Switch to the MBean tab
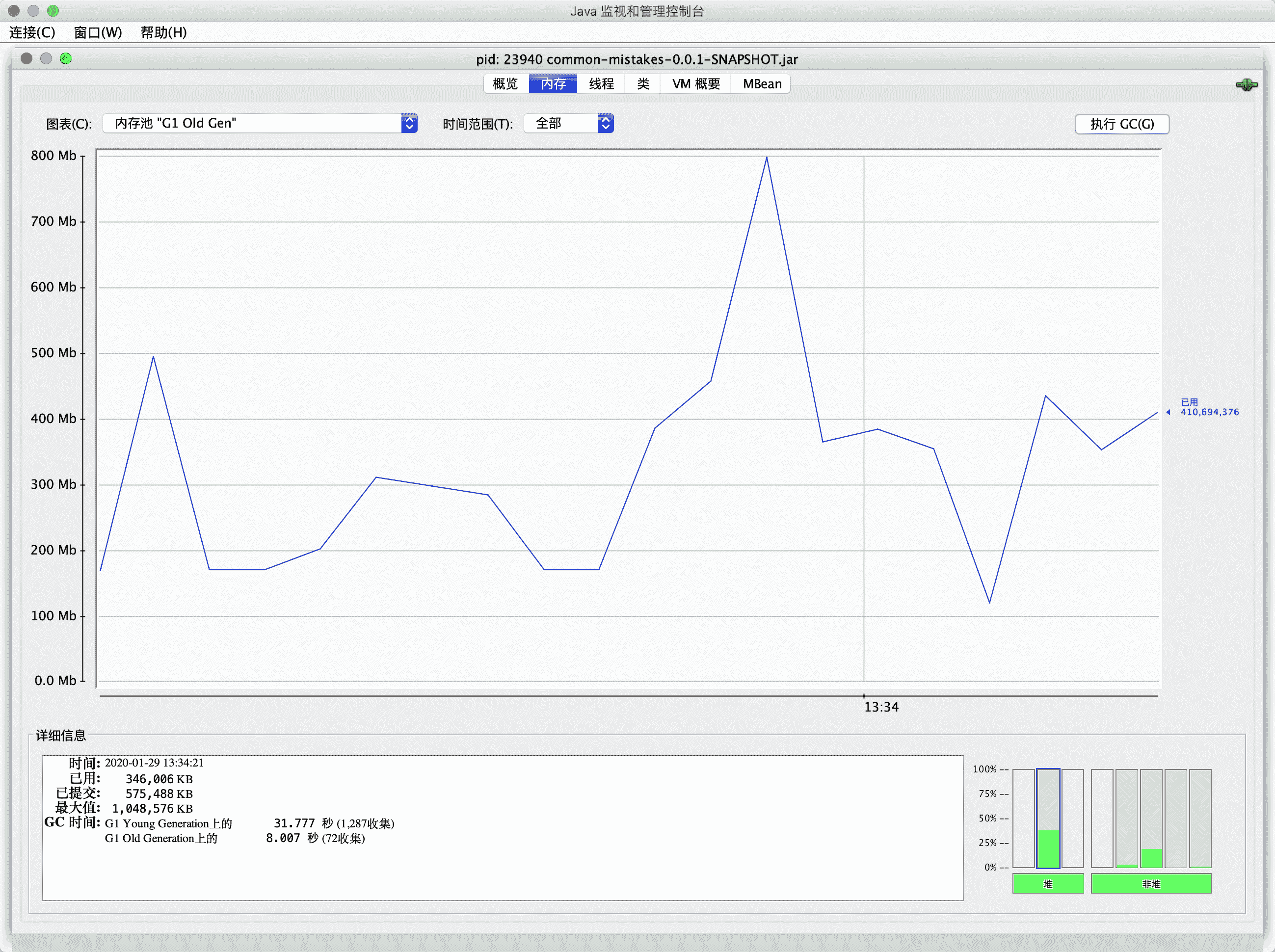This screenshot has width=1275, height=952. coord(762,84)
